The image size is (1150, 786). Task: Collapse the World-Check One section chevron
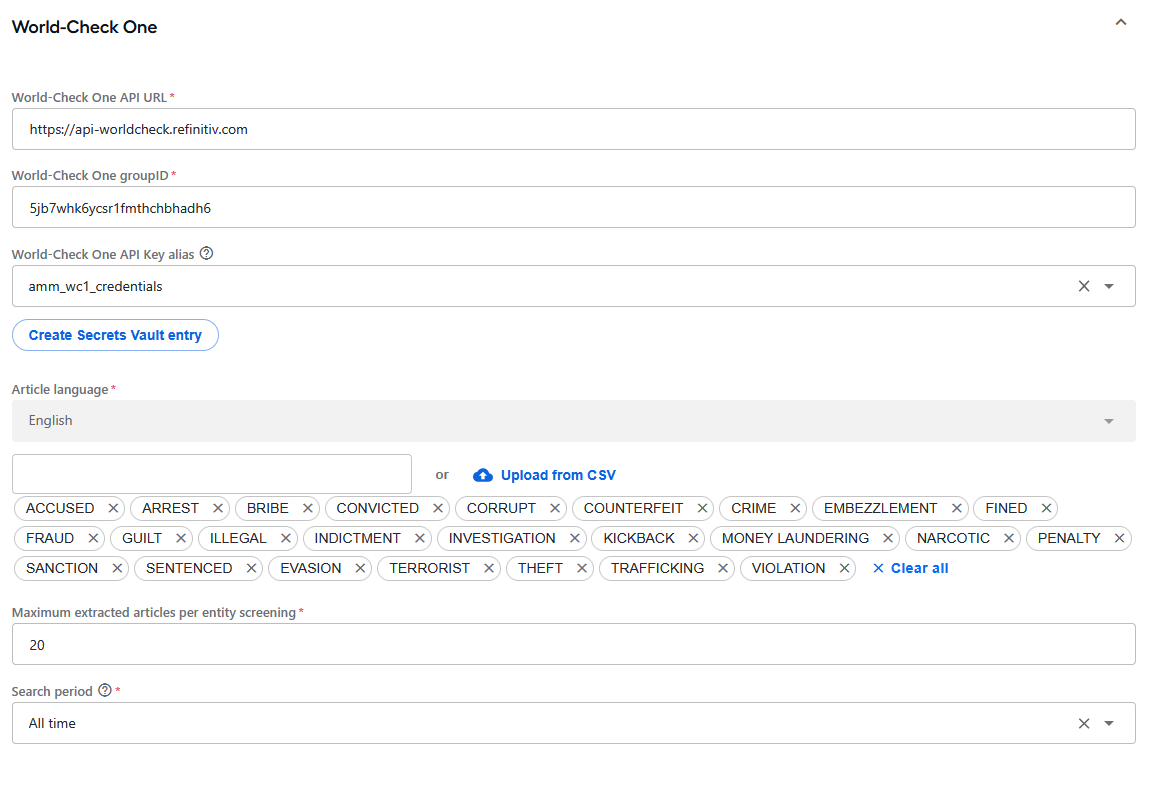[x=1121, y=23]
